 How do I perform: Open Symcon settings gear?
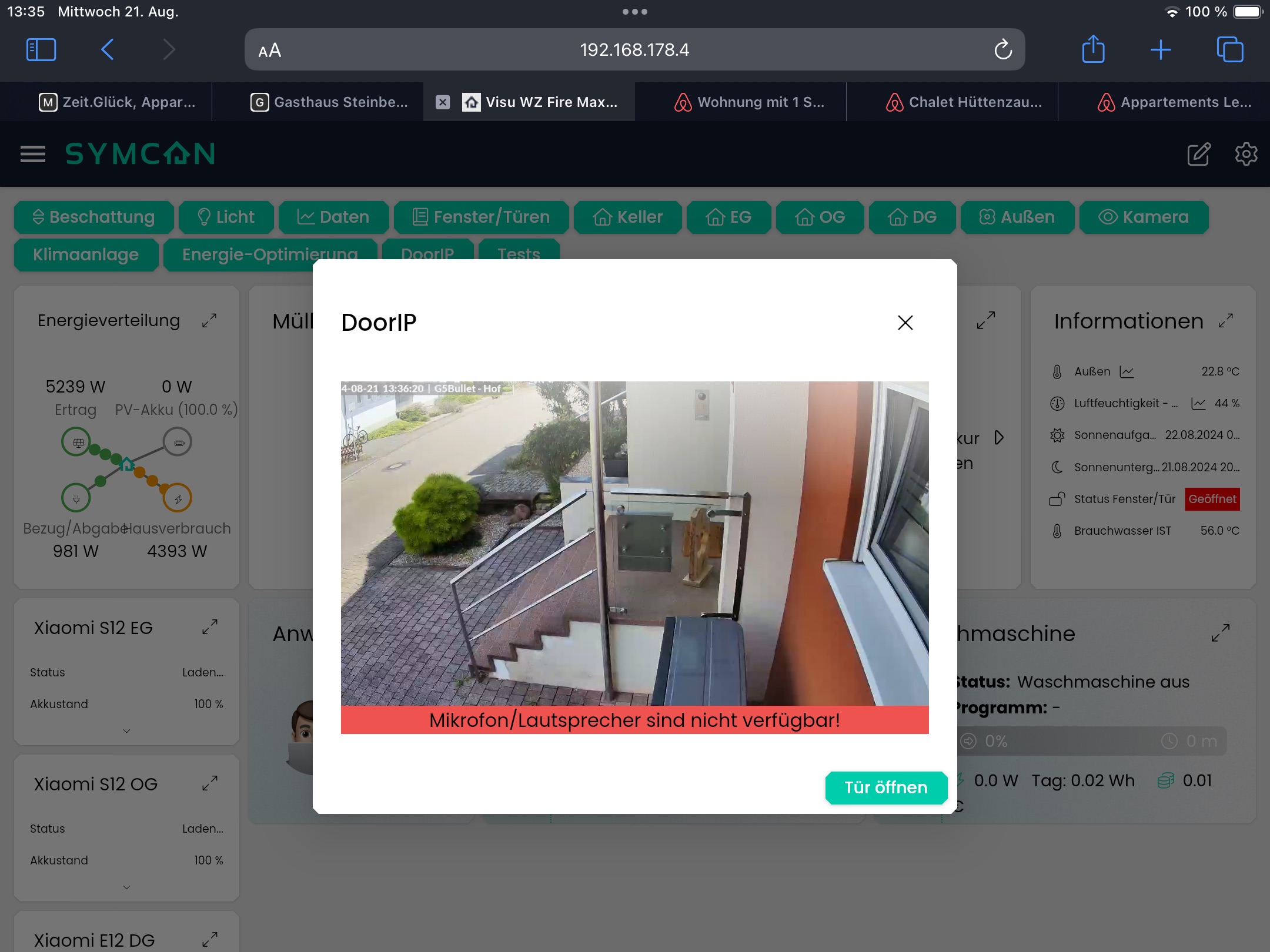click(x=1246, y=154)
